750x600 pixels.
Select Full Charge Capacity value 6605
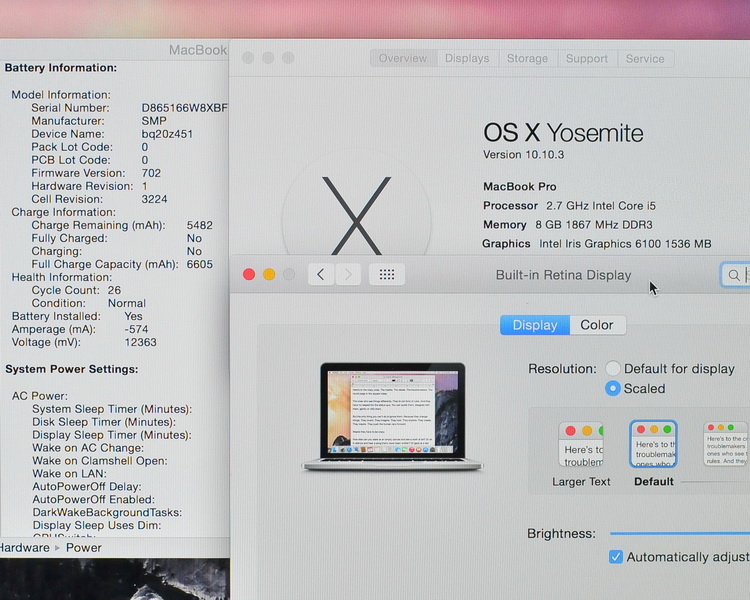tap(199, 264)
